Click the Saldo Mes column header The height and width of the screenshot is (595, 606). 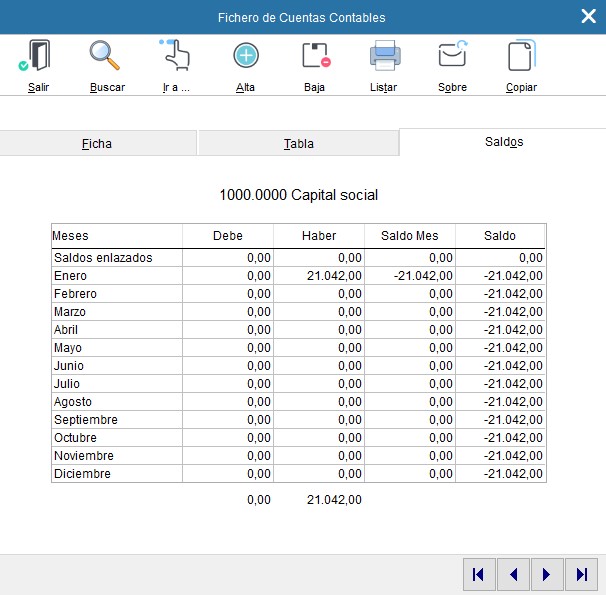(x=409, y=236)
